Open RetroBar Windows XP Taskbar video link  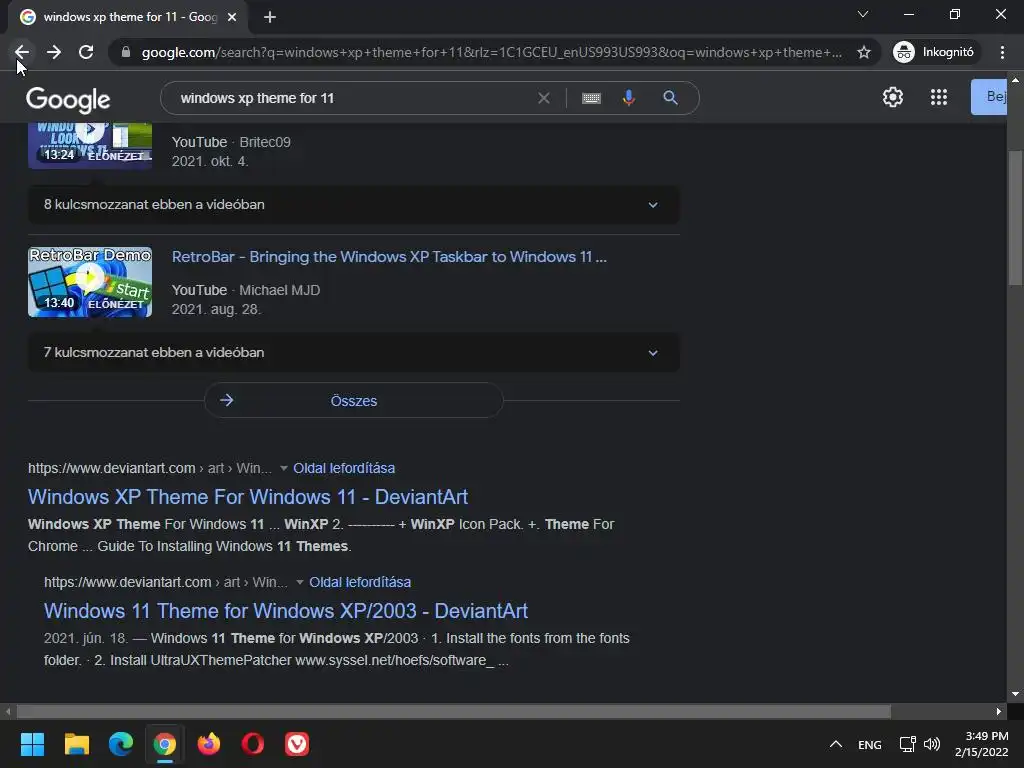coord(389,257)
